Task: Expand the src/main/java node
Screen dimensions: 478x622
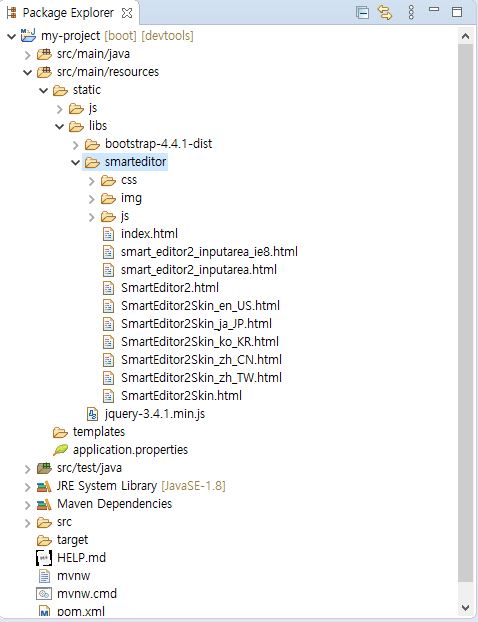Action: (x=27, y=55)
